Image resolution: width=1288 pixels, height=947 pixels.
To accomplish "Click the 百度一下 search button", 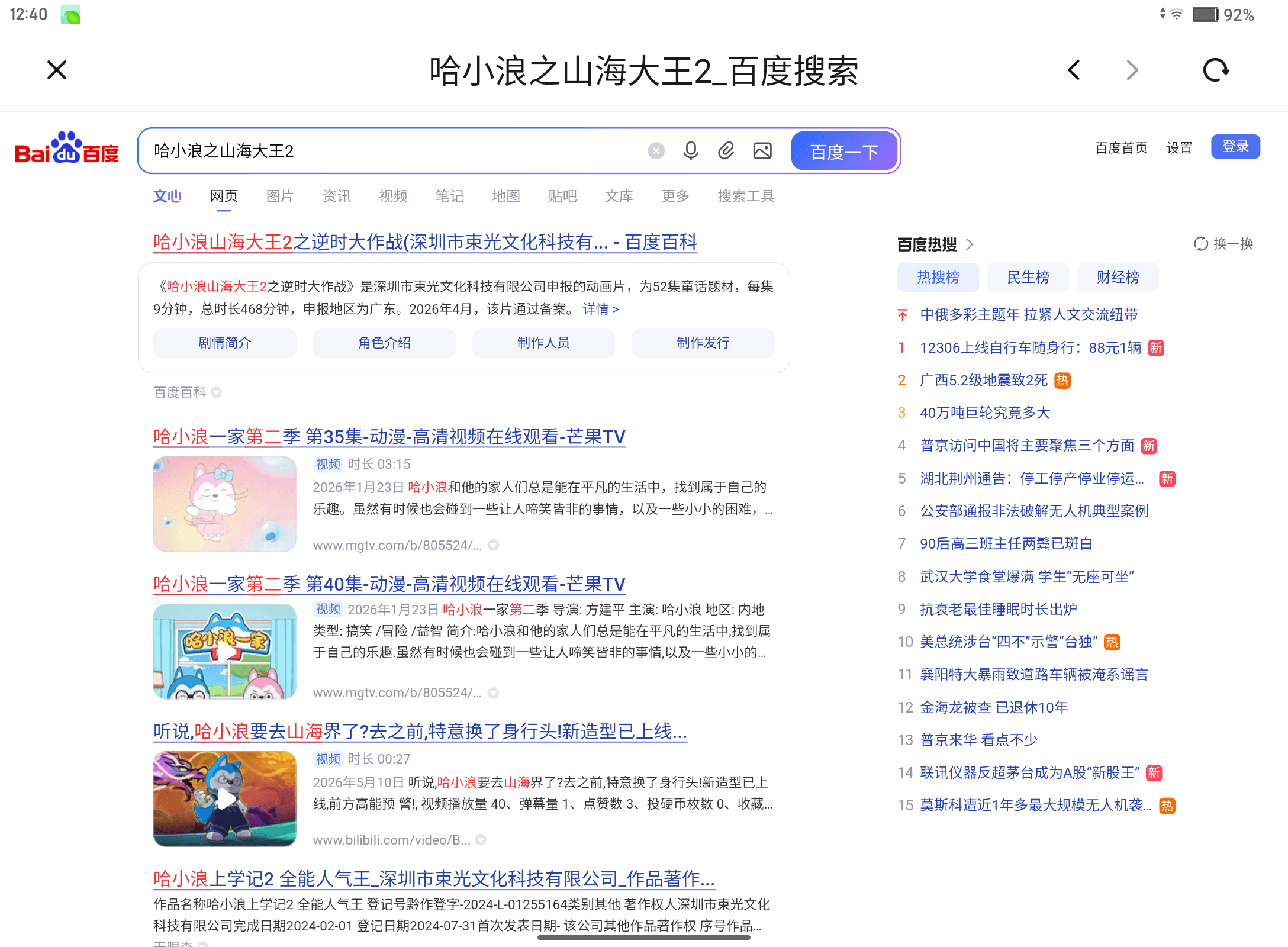I will point(844,152).
